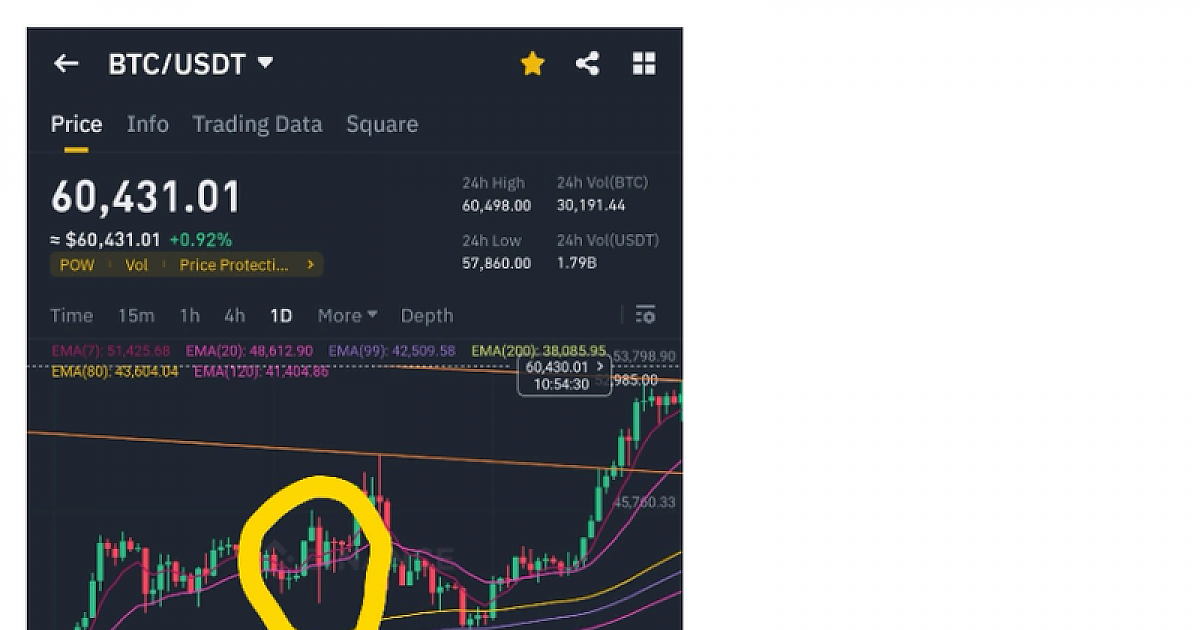Switch to the Info tab
Viewport: 1200px width, 630px height.
147,124
